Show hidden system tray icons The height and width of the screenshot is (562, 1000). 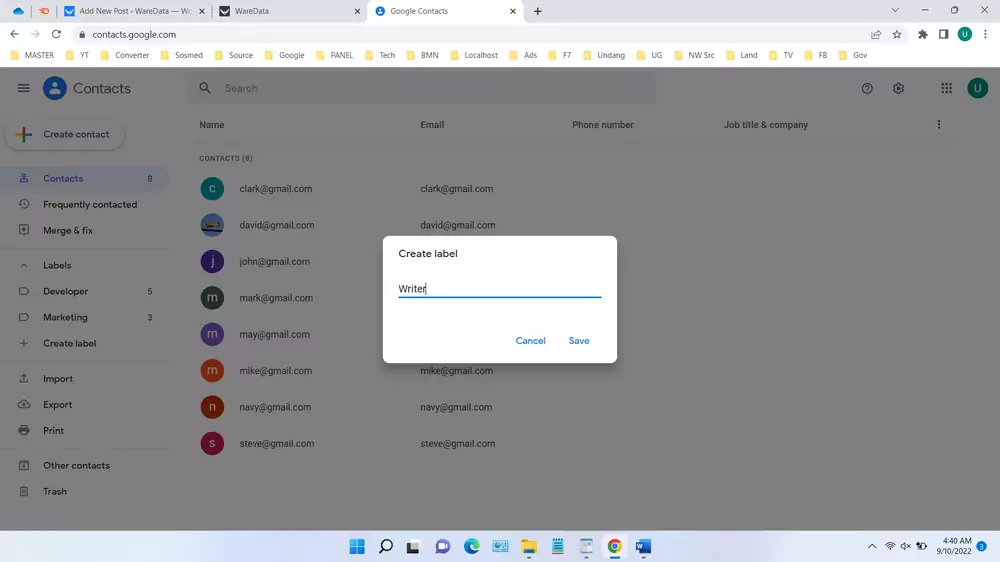[x=872, y=546]
